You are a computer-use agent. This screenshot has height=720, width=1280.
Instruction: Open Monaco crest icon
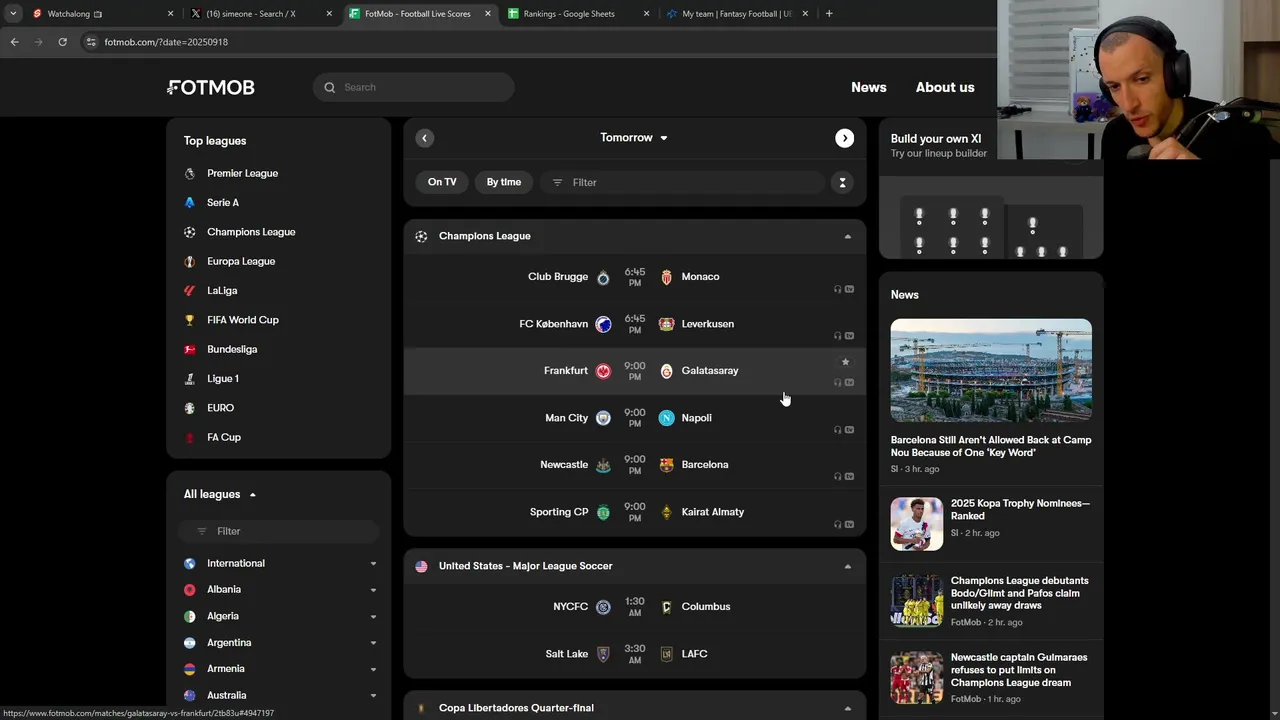pos(667,277)
